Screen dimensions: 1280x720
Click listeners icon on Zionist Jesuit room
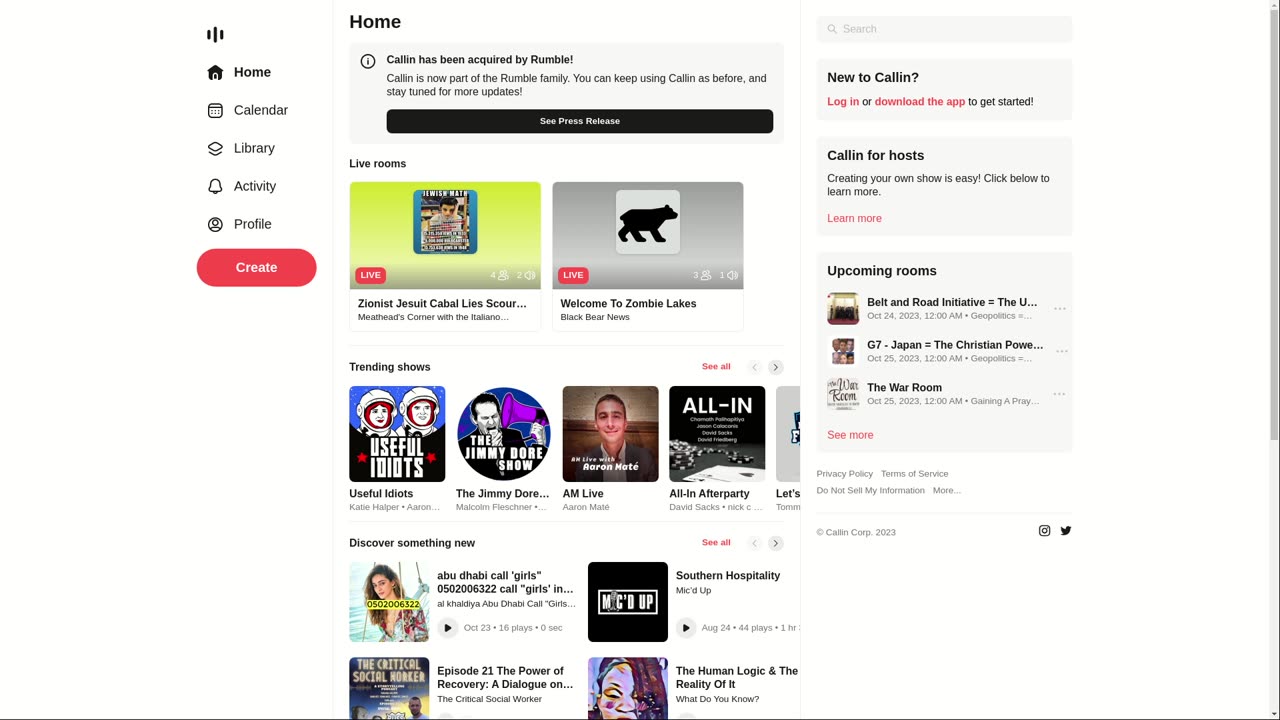tap(503, 275)
